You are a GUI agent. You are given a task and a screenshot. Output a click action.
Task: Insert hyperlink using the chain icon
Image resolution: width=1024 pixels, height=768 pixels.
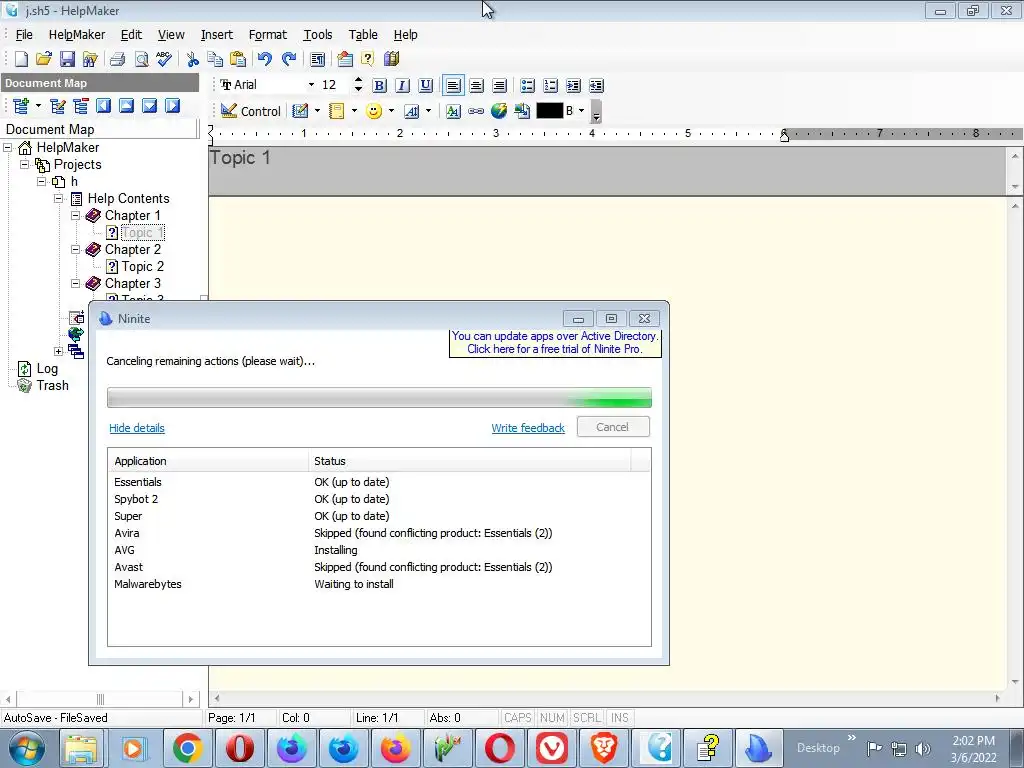point(476,111)
